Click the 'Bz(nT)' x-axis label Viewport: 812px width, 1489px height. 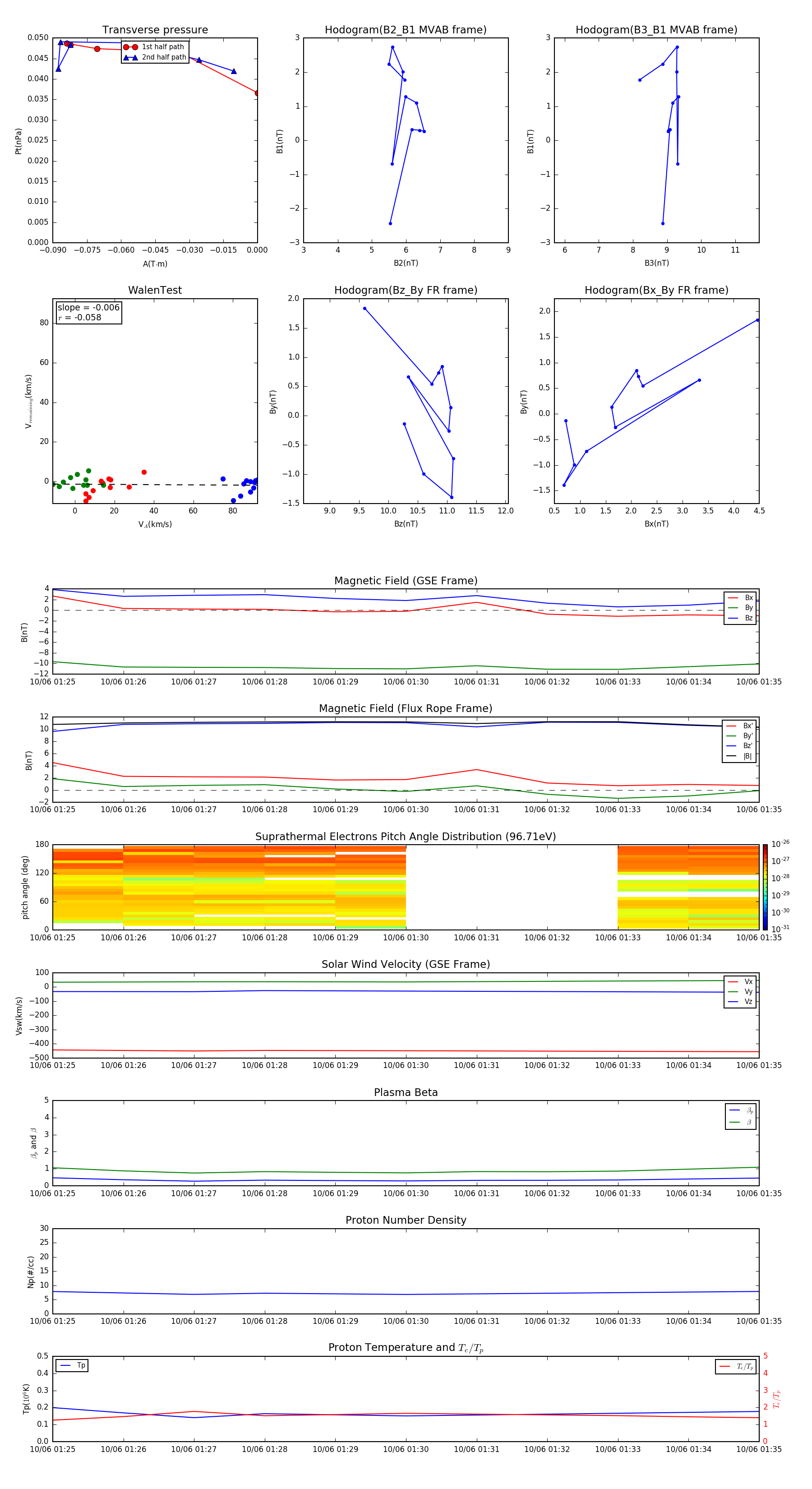click(406, 524)
